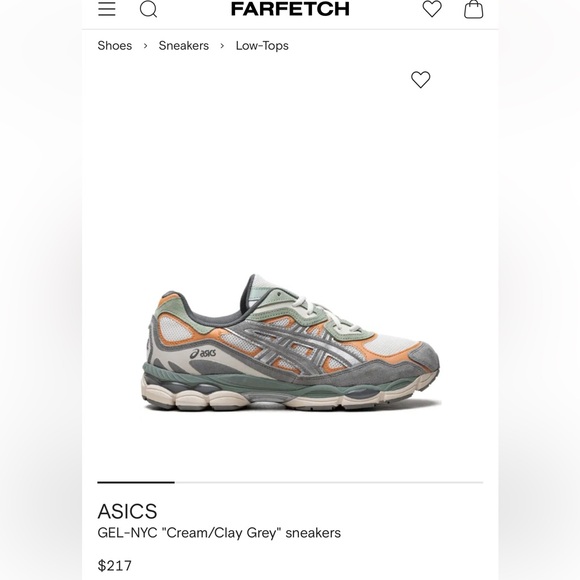Open the hamburger navigation menu
Screen dimensions: 580x580
tap(107, 9)
